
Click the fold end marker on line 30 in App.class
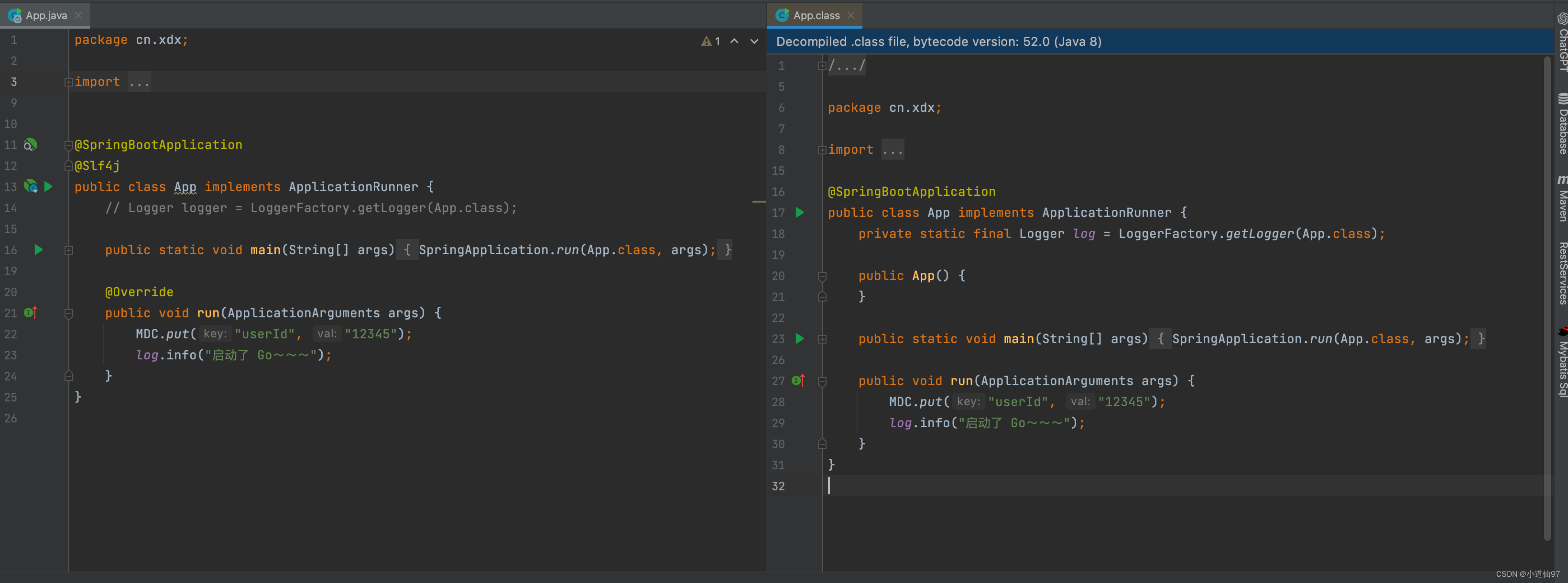coord(822,444)
